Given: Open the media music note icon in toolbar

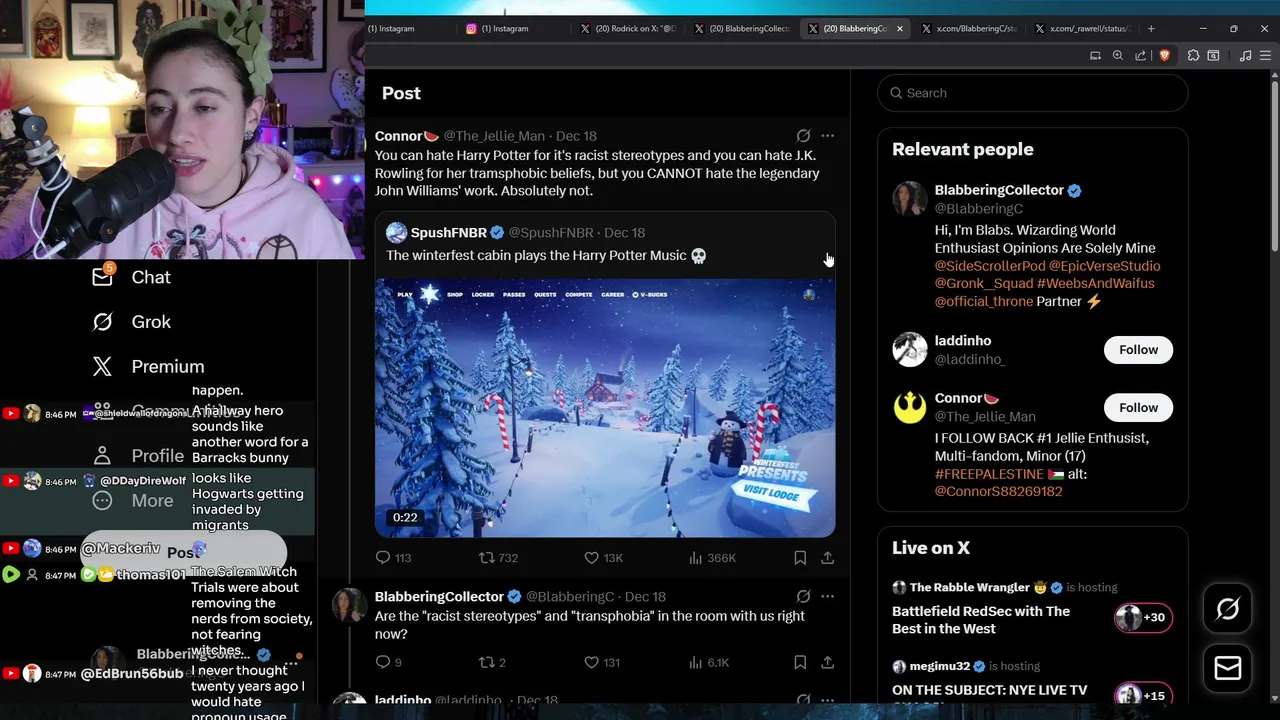Looking at the screenshot, I should pyautogui.click(x=1245, y=56).
